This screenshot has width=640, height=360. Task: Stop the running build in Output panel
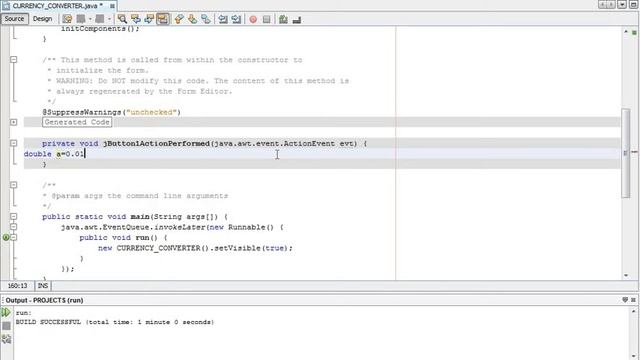point(6,326)
